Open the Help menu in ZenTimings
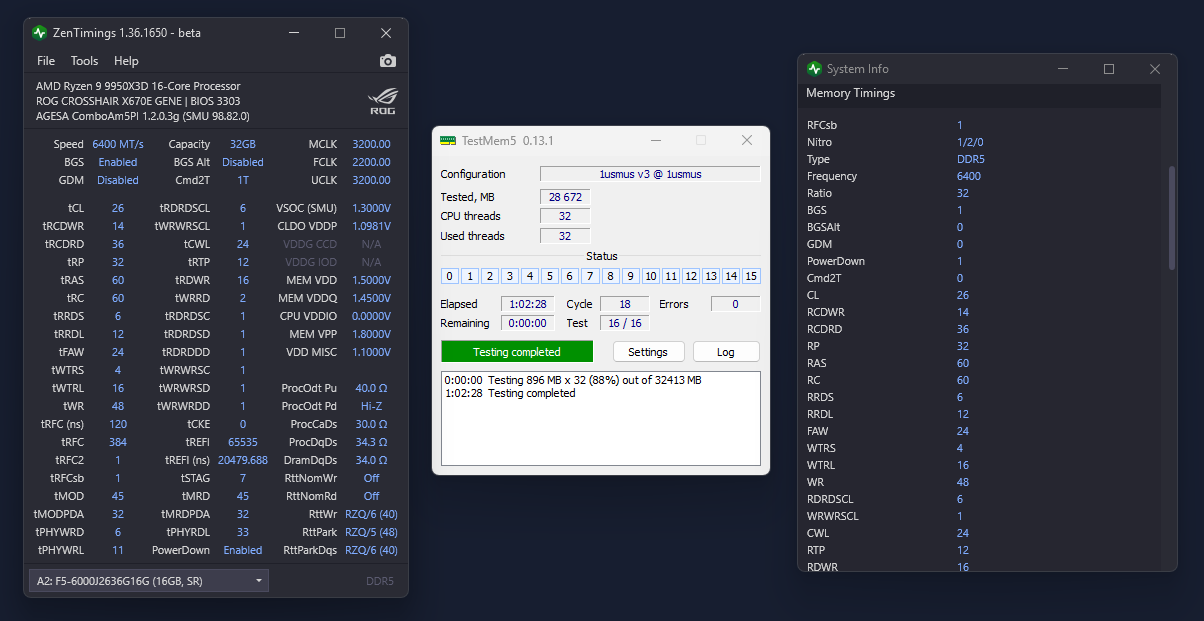The height and width of the screenshot is (621, 1204). coord(126,61)
